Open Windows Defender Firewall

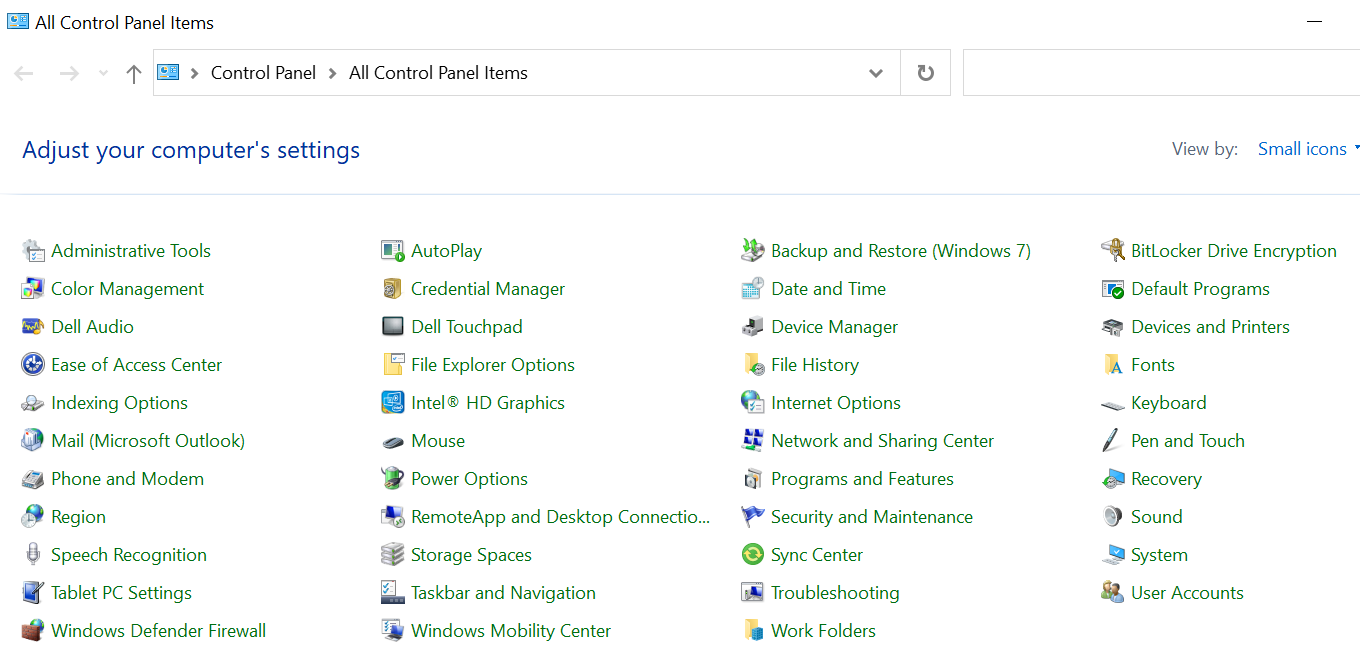[158, 631]
